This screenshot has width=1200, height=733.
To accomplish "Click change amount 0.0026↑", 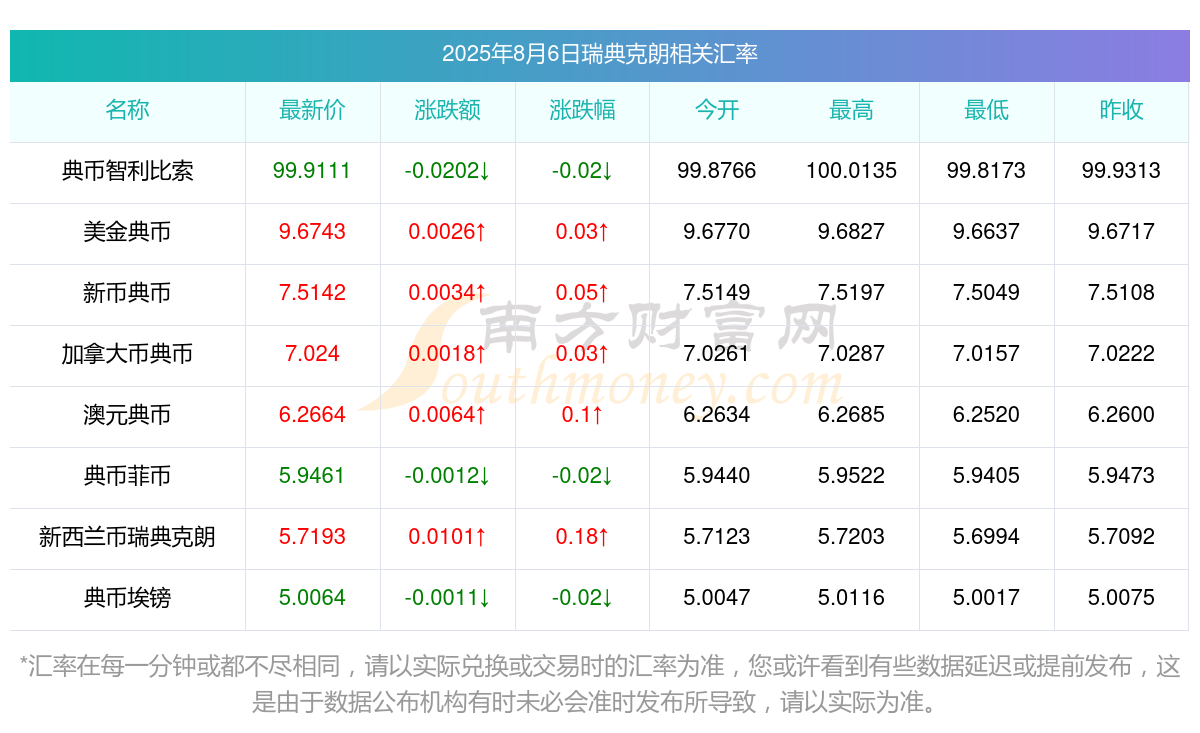I will (447, 232).
